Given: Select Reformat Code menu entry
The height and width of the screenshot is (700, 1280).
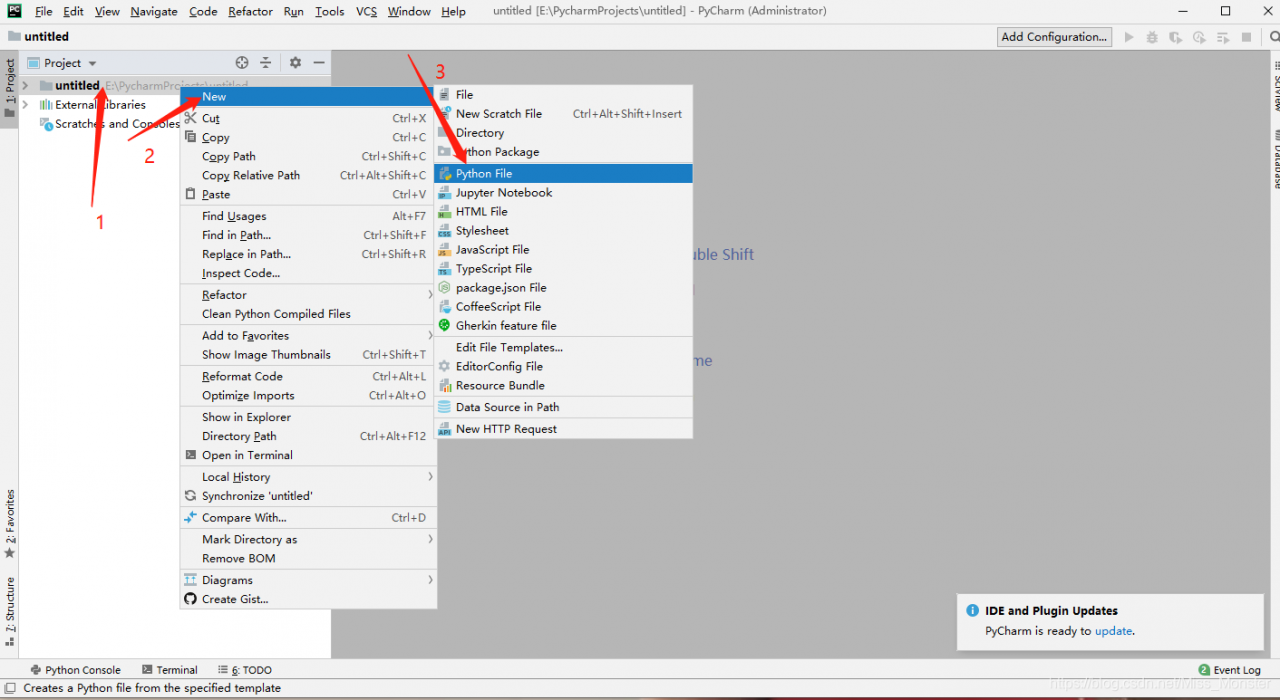Looking at the screenshot, I should coord(308,377).
